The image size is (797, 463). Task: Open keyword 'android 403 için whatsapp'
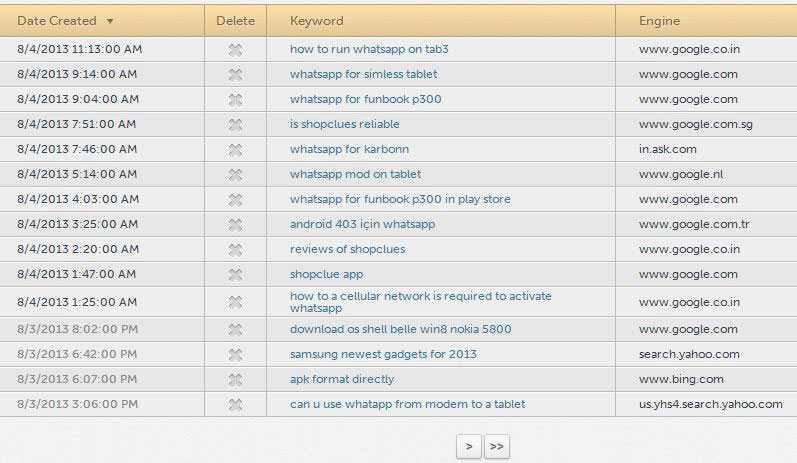[x=362, y=224]
